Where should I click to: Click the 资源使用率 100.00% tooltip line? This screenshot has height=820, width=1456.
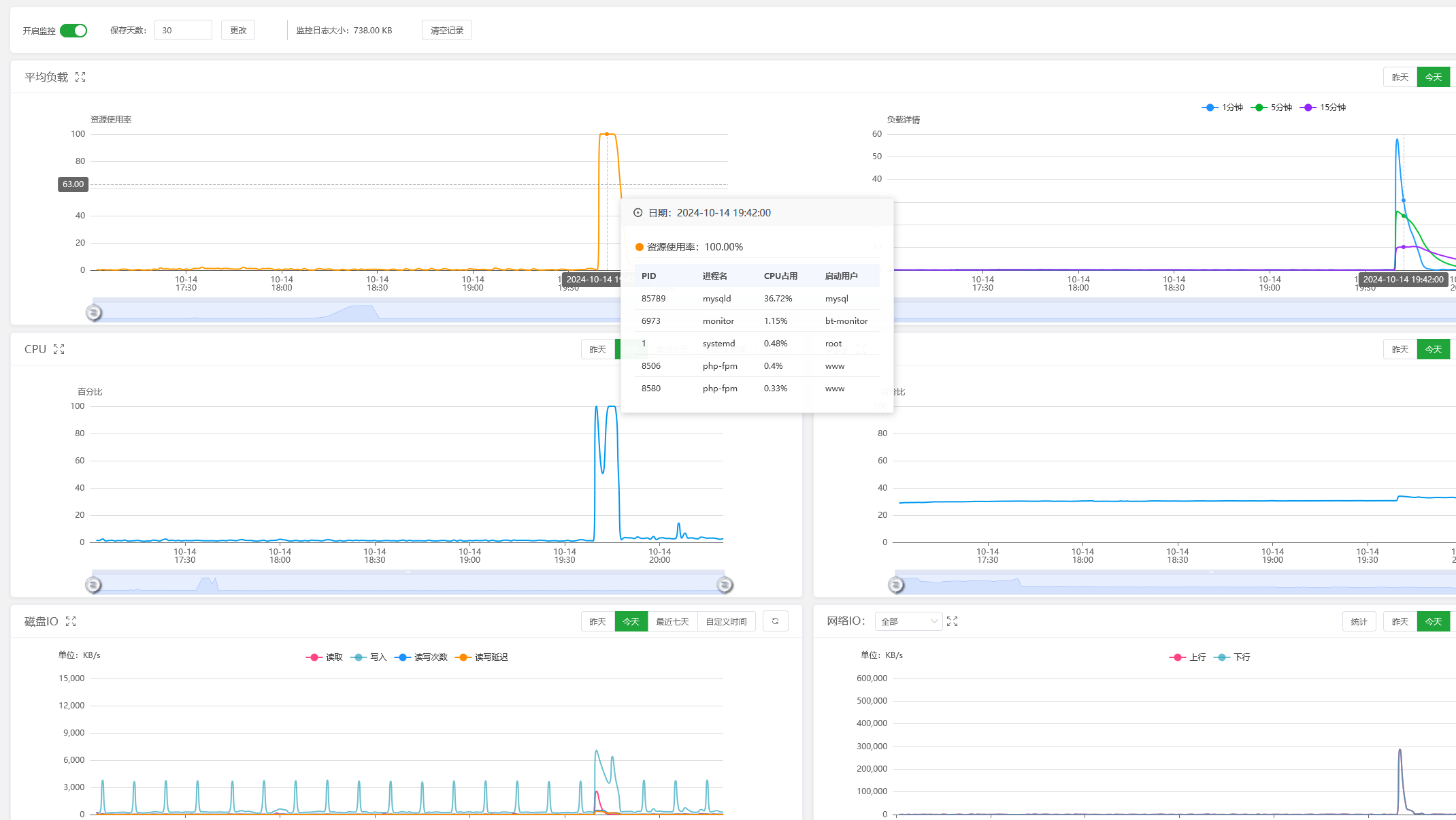tap(689, 247)
